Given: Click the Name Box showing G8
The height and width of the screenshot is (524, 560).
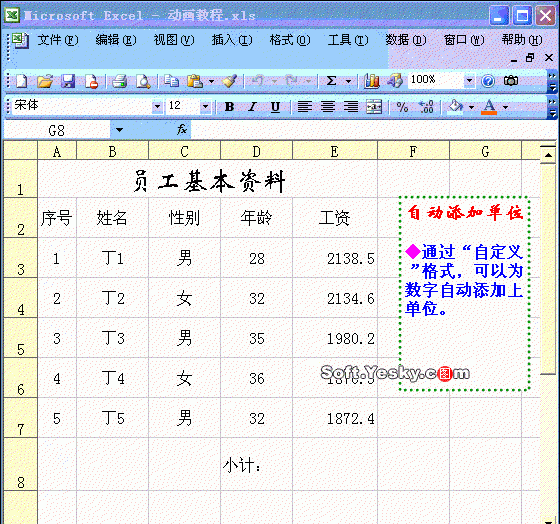Looking at the screenshot, I should point(56,130).
